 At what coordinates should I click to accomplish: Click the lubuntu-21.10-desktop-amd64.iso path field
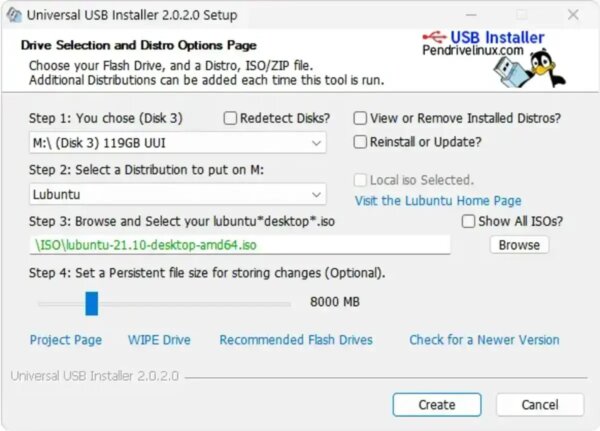click(240, 245)
